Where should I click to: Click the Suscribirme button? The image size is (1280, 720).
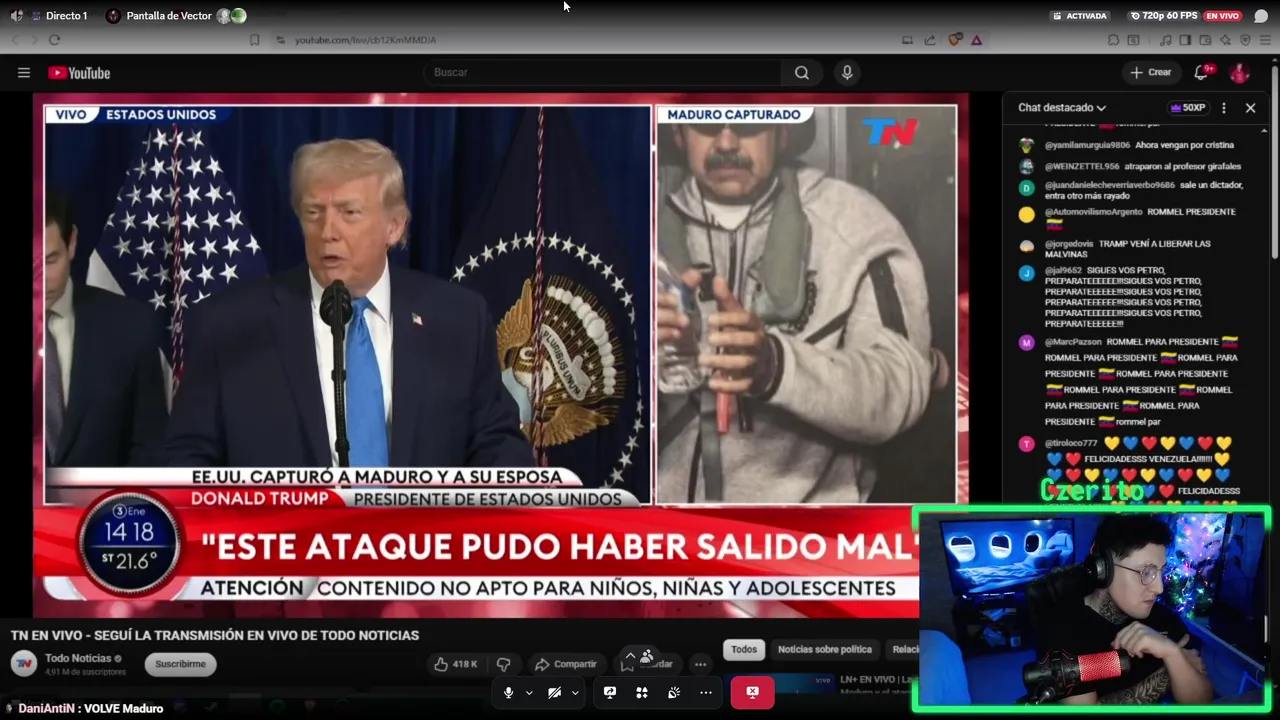coord(181,664)
